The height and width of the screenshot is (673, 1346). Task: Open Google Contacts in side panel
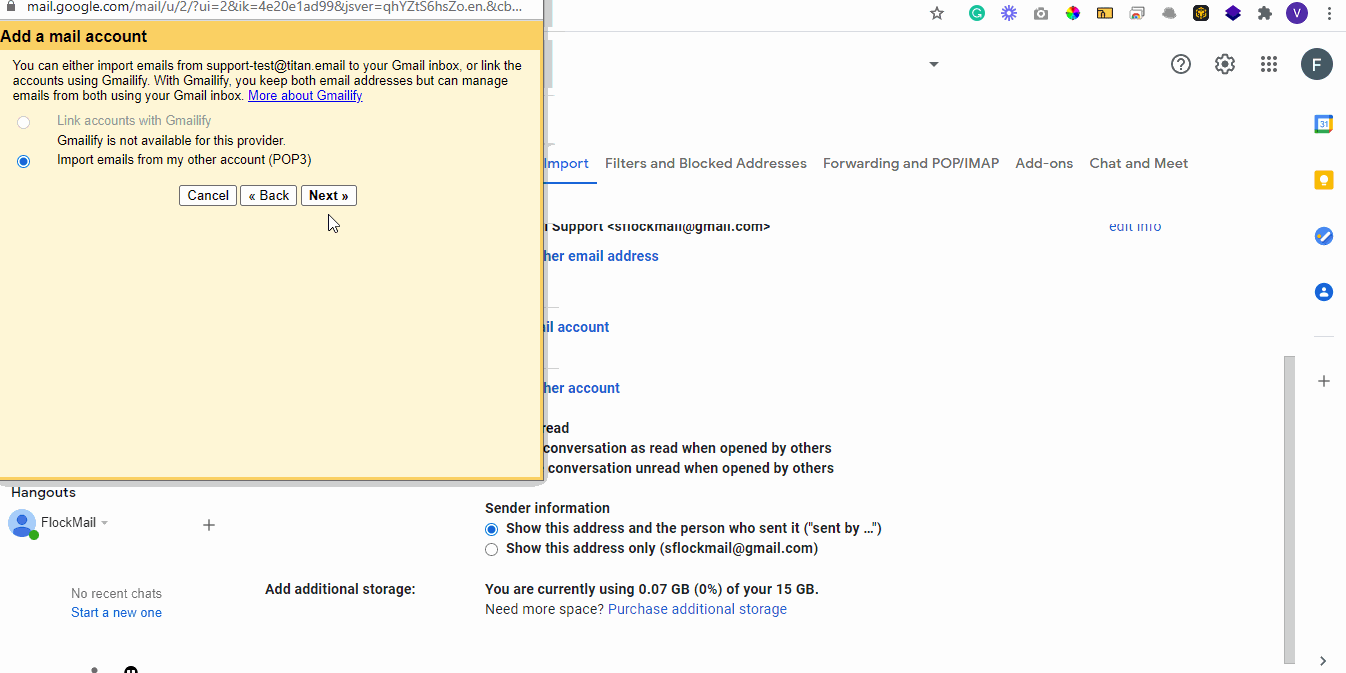(1324, 292)
